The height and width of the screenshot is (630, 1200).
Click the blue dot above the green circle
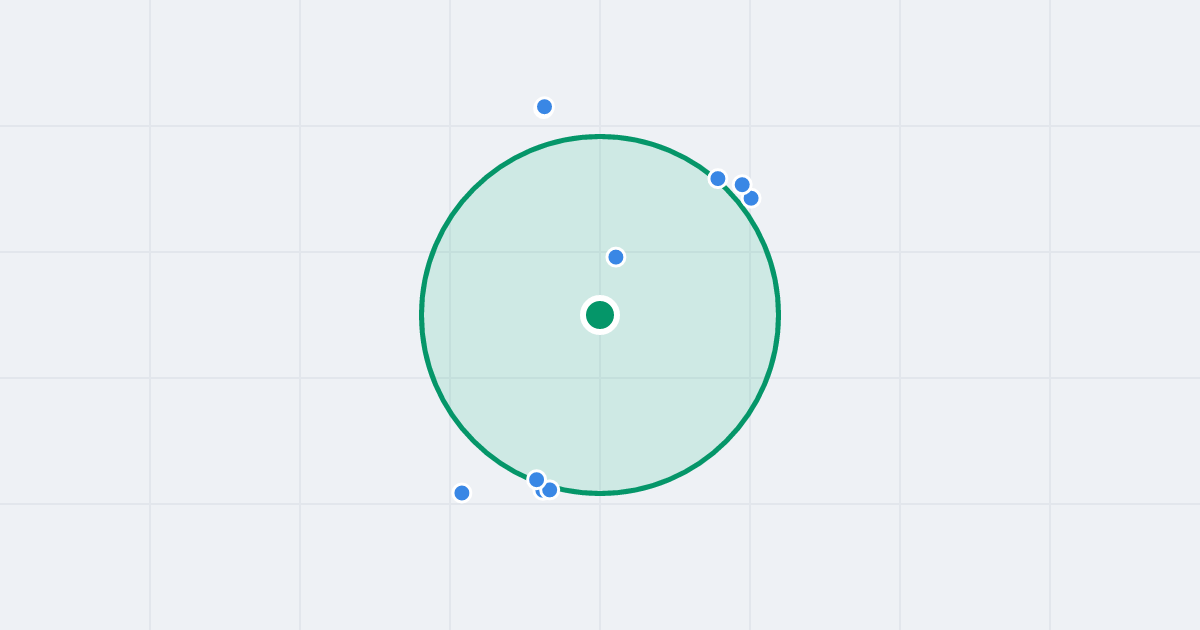[544, 107]
